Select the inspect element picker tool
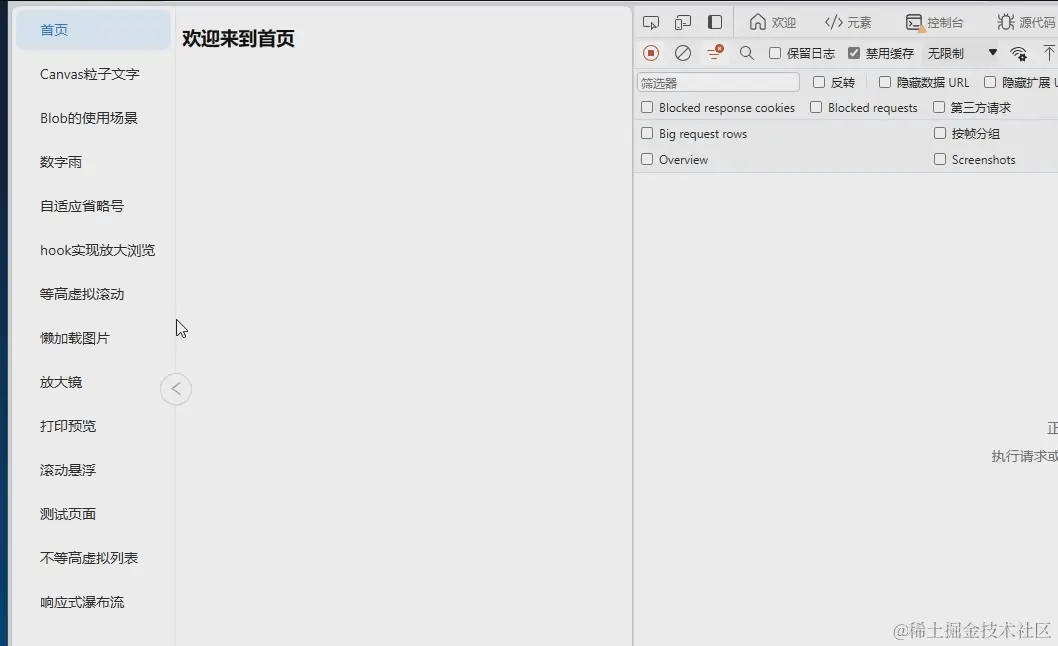Viewport: 1058px width, 646px height. pos(651,21)
